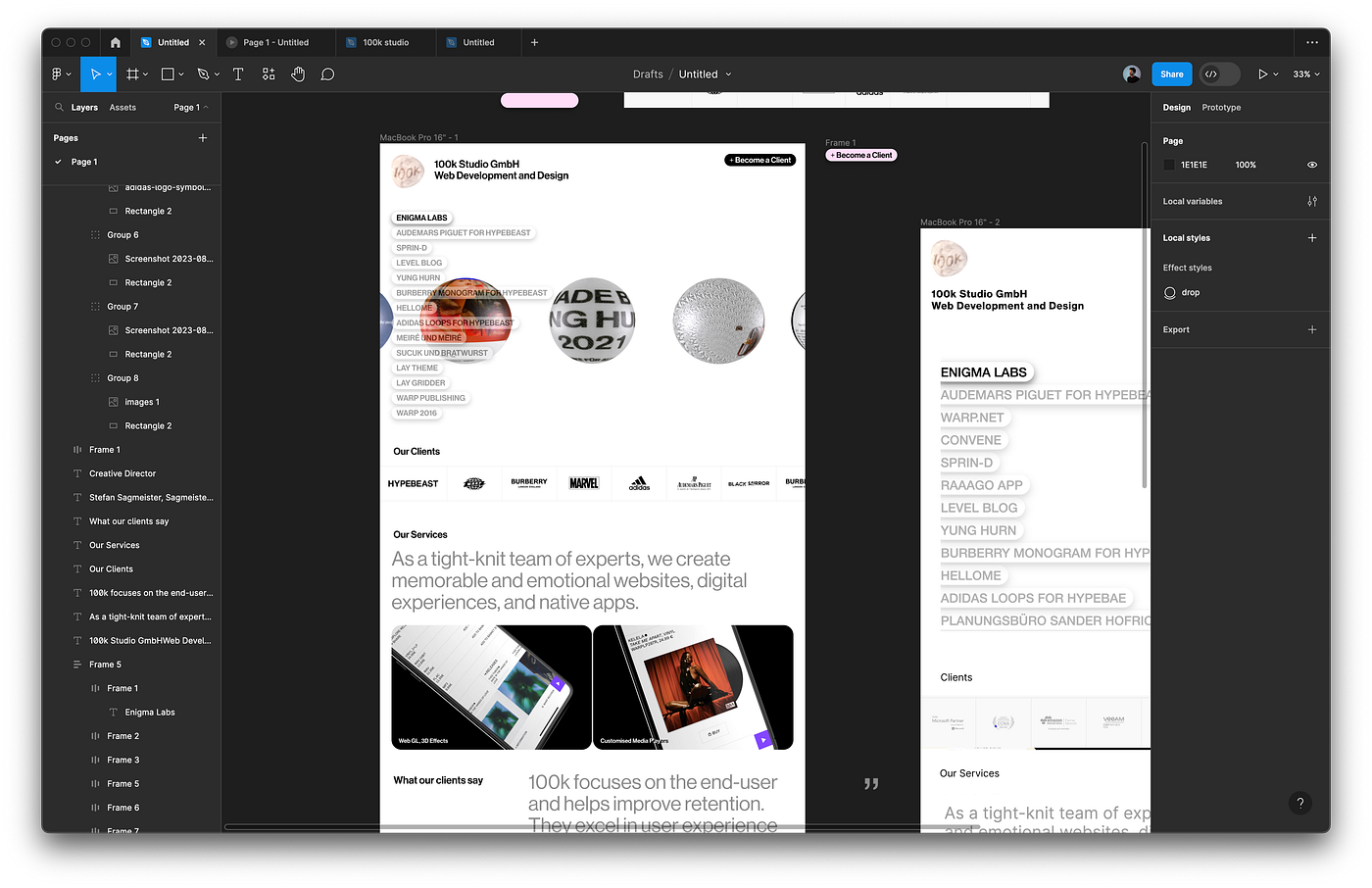
Task: Select the Hand tool
Action: coord(298,74)
